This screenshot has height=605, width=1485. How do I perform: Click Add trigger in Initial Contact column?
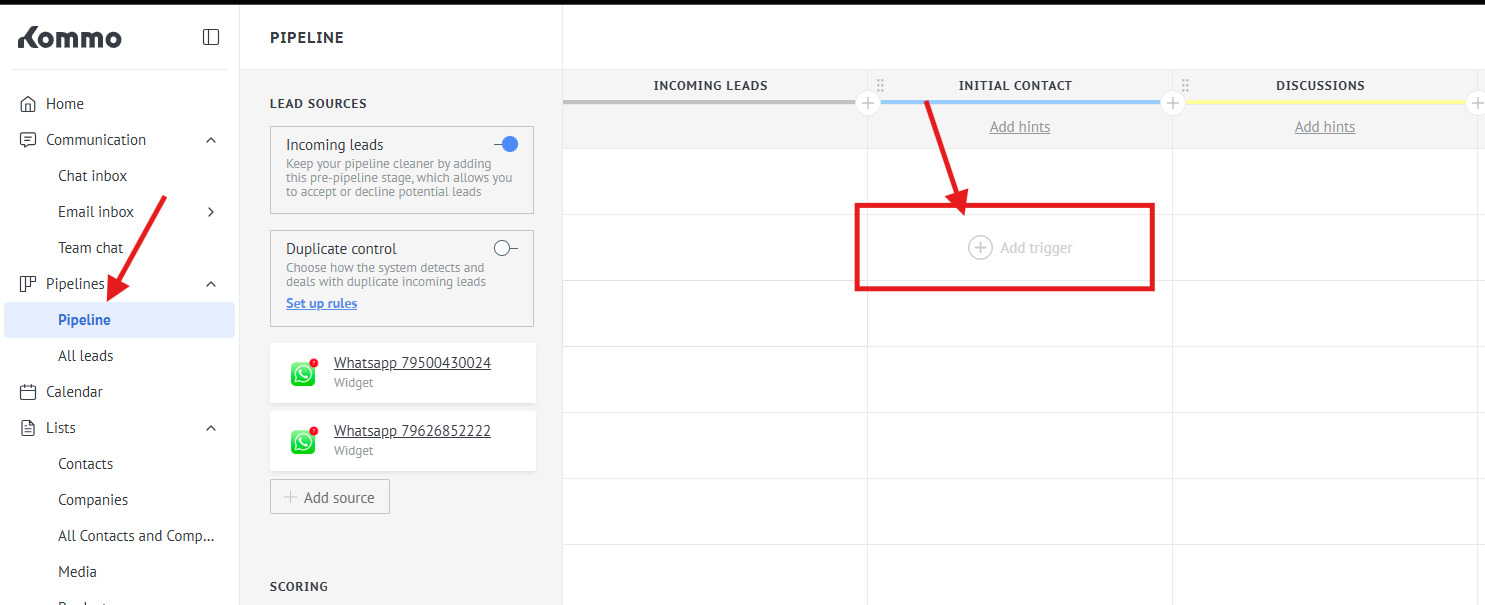click(x=1020, y=248)
